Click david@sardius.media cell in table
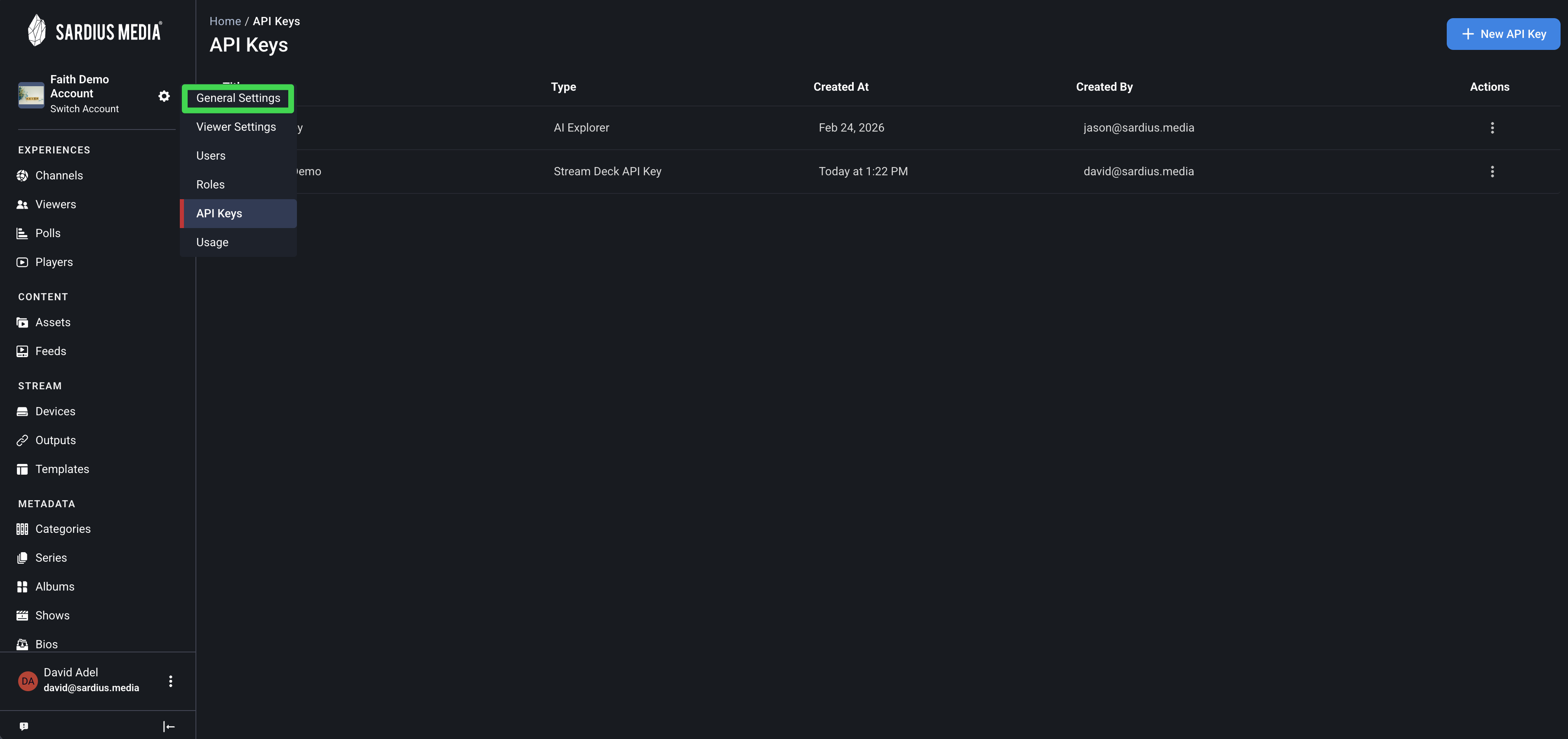This screenshot has height=739, width=1568. 1138,172
